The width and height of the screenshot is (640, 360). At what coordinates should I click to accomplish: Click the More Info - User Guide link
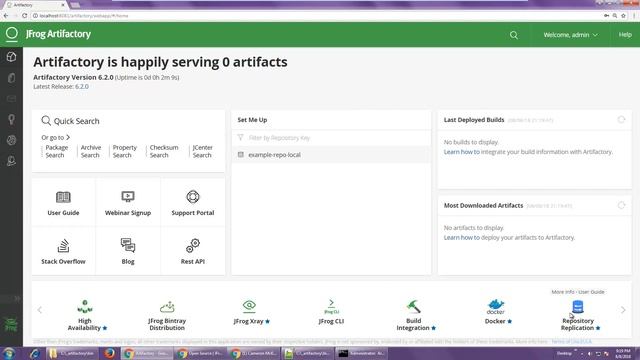coord(578,292)
